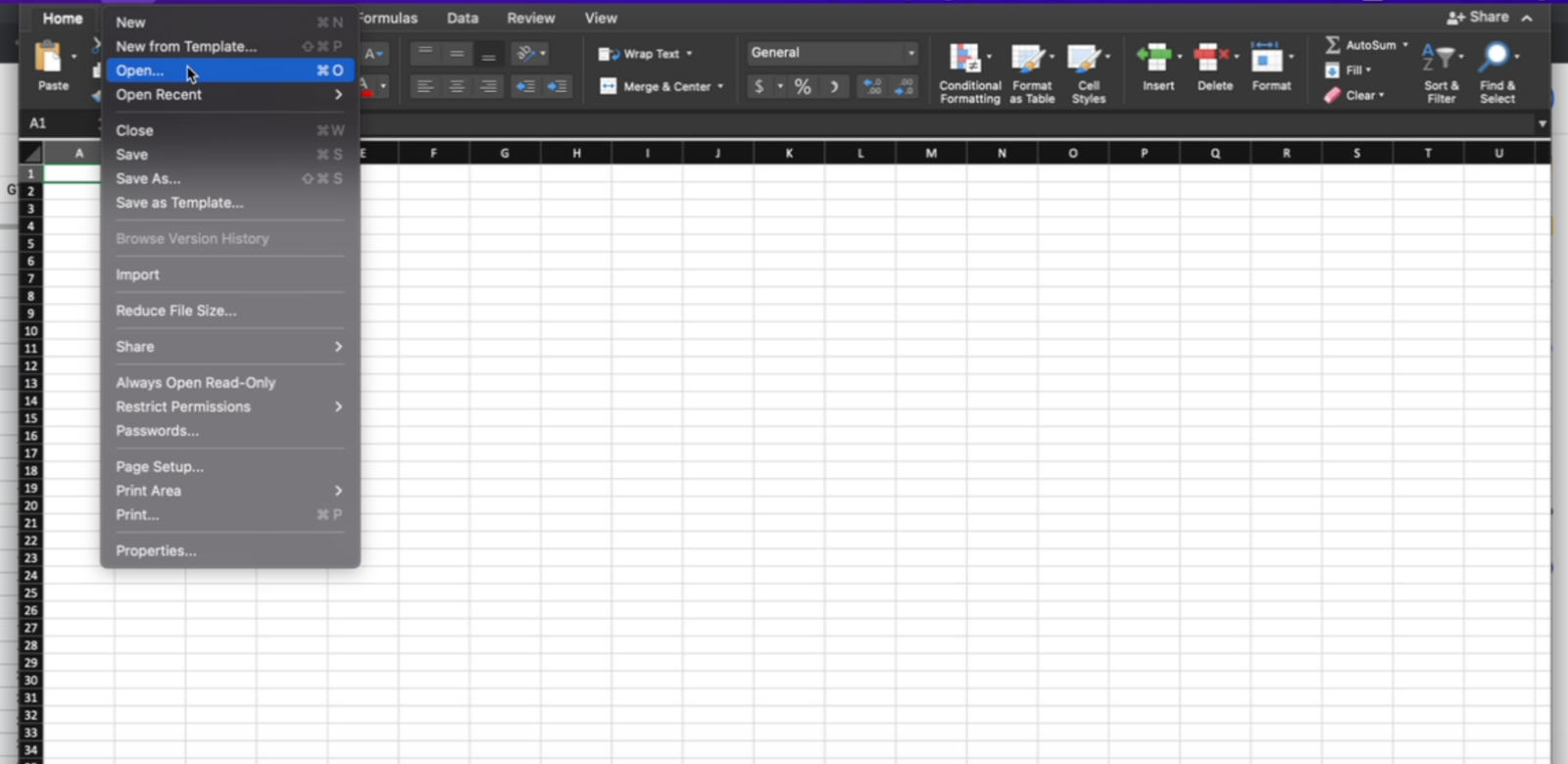Click the Conditional Formatting icon

point(966,60)
